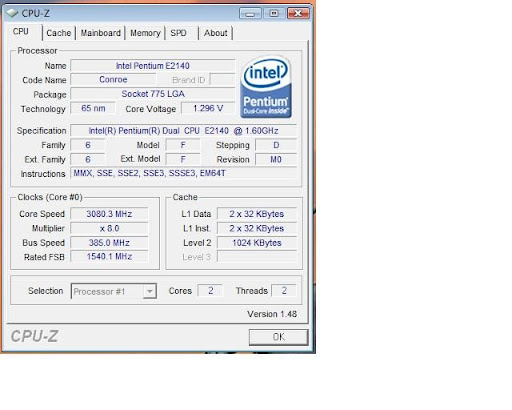Click the Name field Intel Pentium E2140
This screenshot has width=512, height=410.
click(x=153, y=66)
